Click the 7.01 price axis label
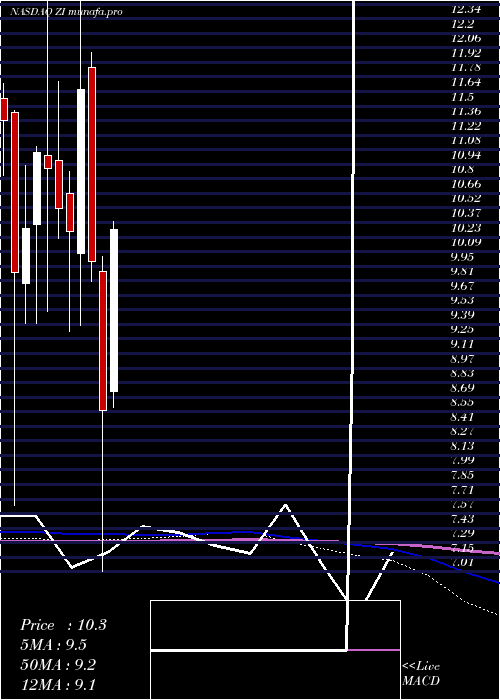Screen dimensions: 500x700 [x=462, y=562]
